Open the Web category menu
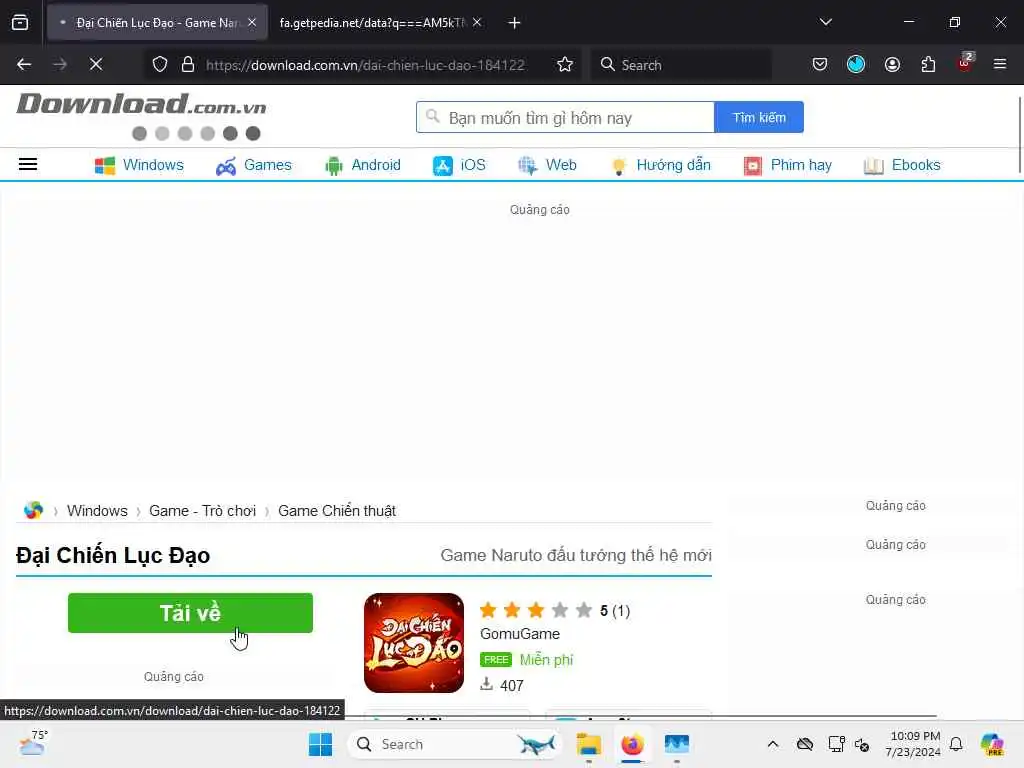Viewport: 1024px width, 768px height. (x=547, y=165)
